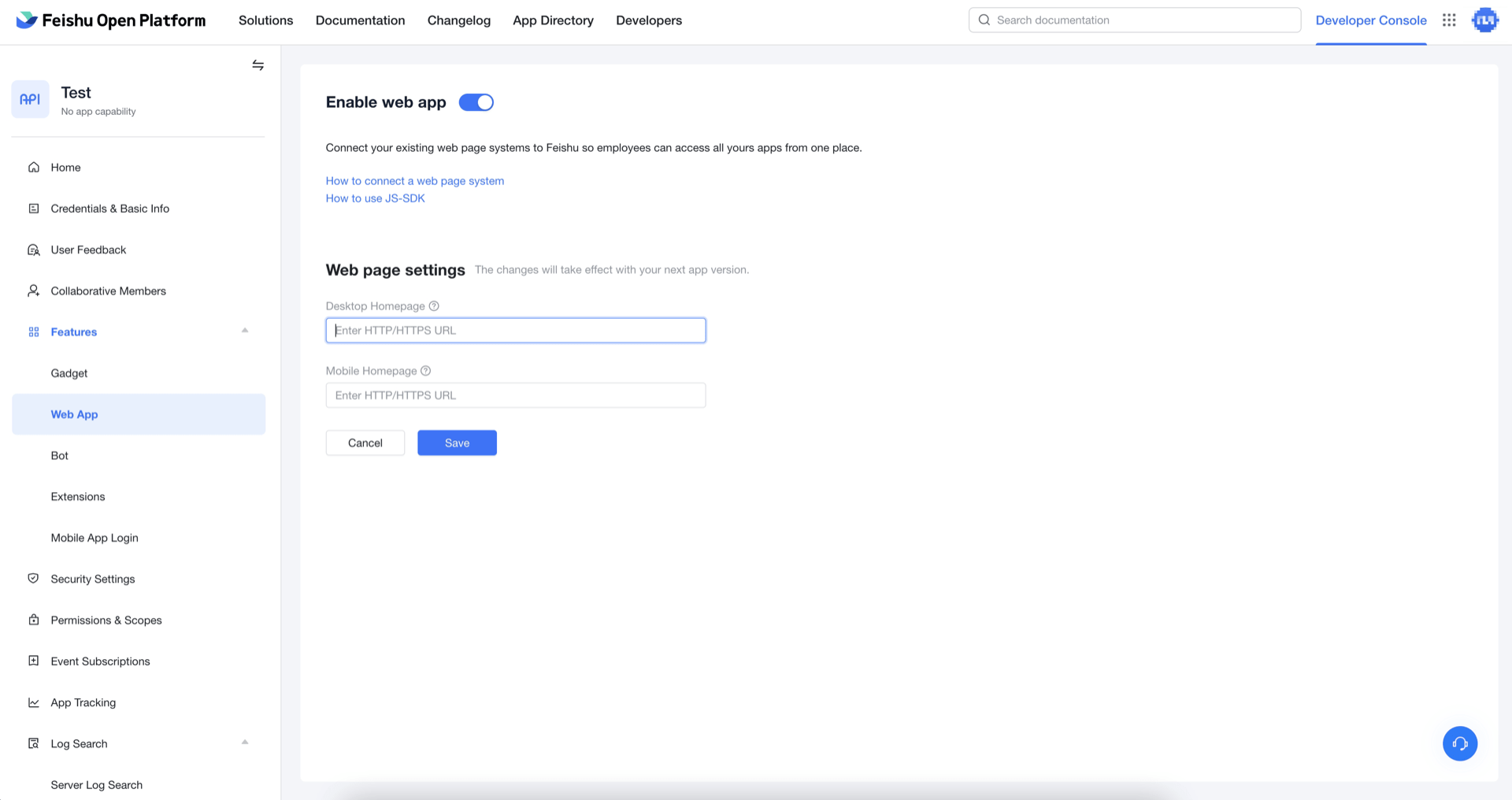Open the Solutions menu in header
Image resolution: width=1512 pixels, height=800 pixels.
point(265,20)
